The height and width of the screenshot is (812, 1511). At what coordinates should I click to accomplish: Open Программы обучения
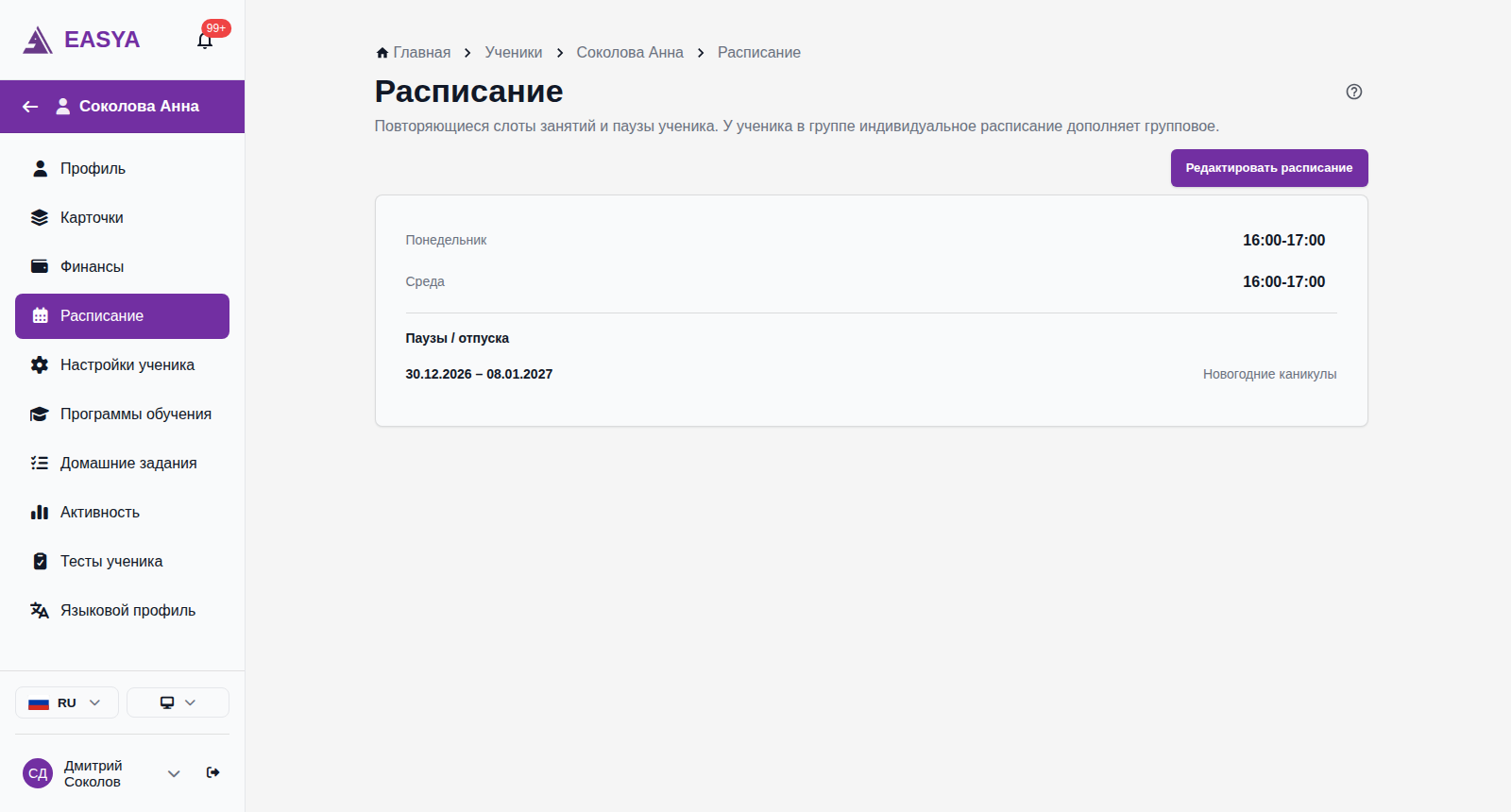122,414
